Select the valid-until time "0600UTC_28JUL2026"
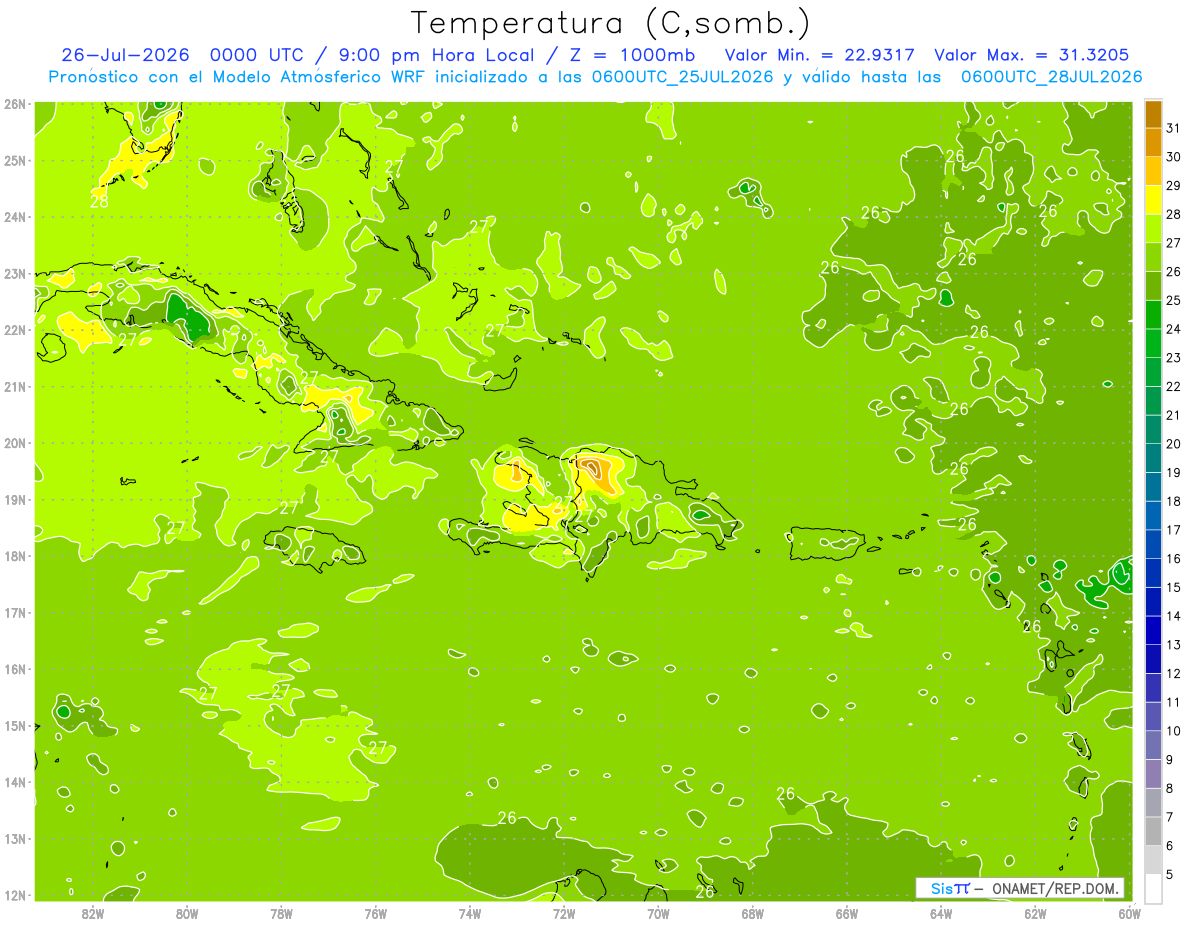This screenshot has width=1200, height=927. [1052, 77]
